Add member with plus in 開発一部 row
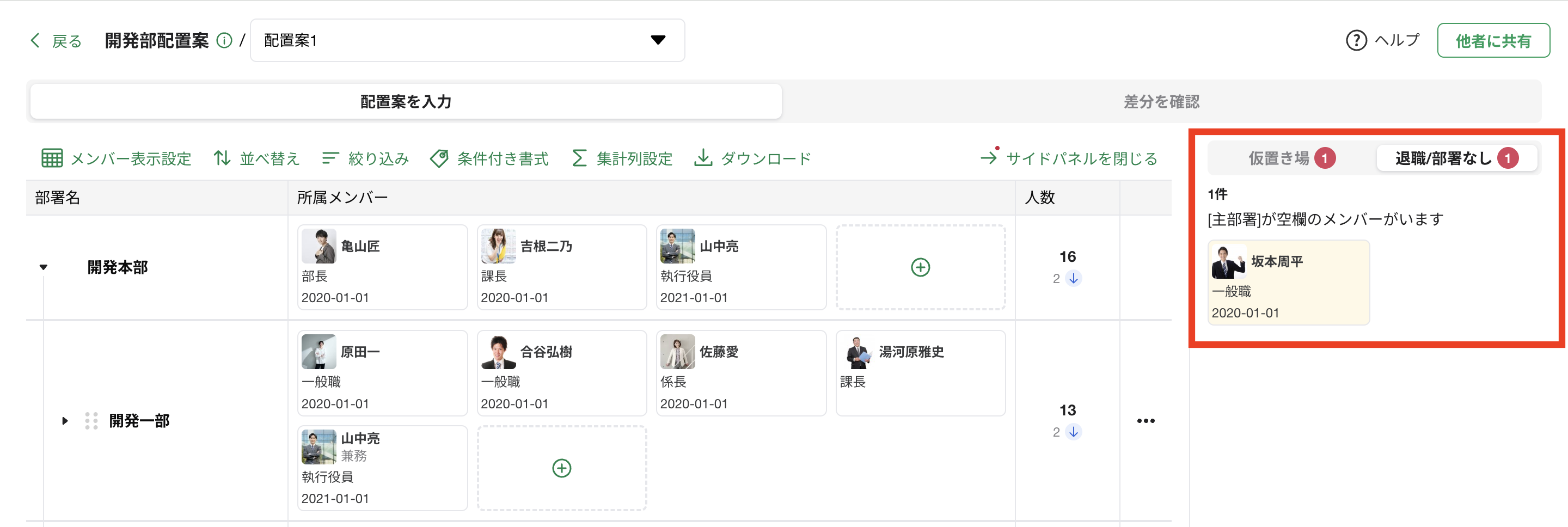 (x=561, y=468)
